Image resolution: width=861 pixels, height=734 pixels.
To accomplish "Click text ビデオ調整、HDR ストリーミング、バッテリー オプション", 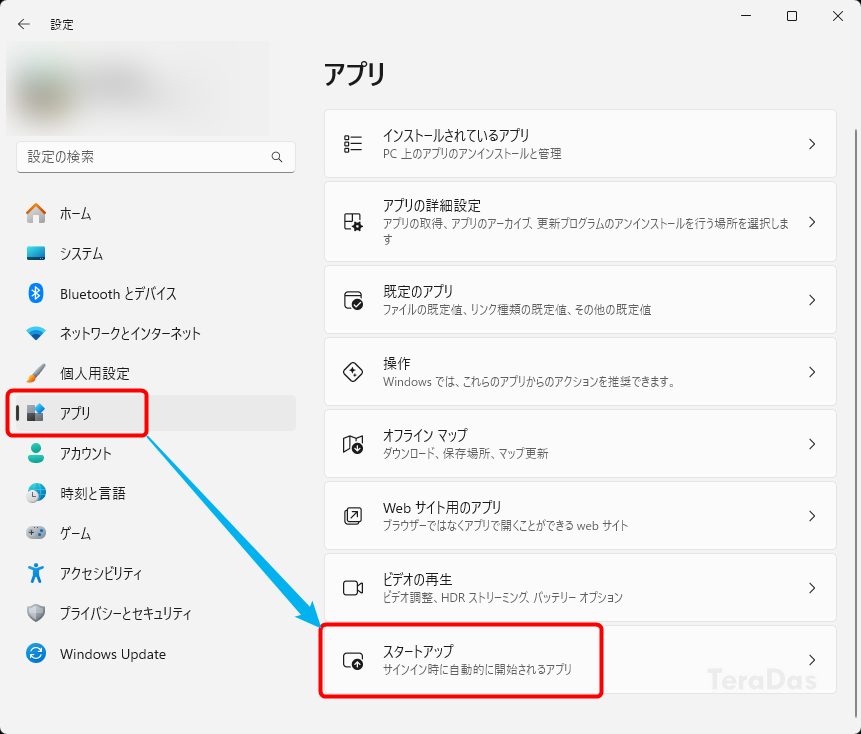I will pyautogui.click(x=502, y=597).
